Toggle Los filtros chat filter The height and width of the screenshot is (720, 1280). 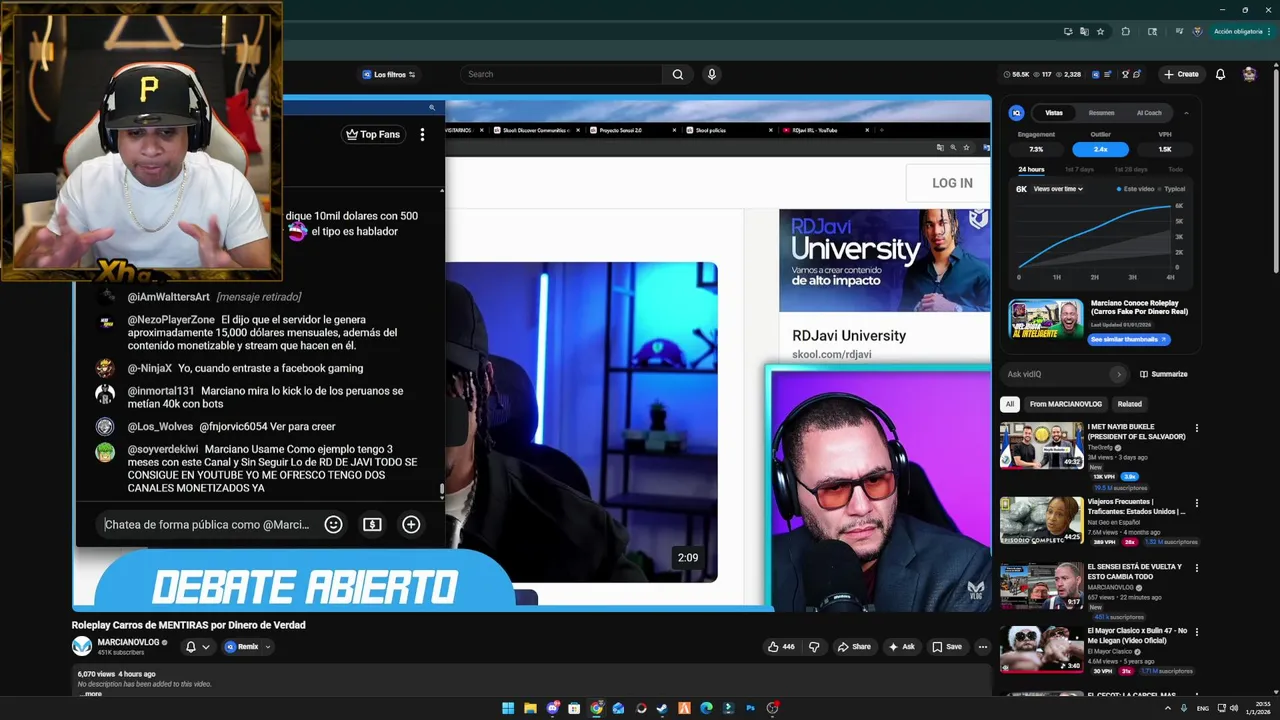click(388, 74)
